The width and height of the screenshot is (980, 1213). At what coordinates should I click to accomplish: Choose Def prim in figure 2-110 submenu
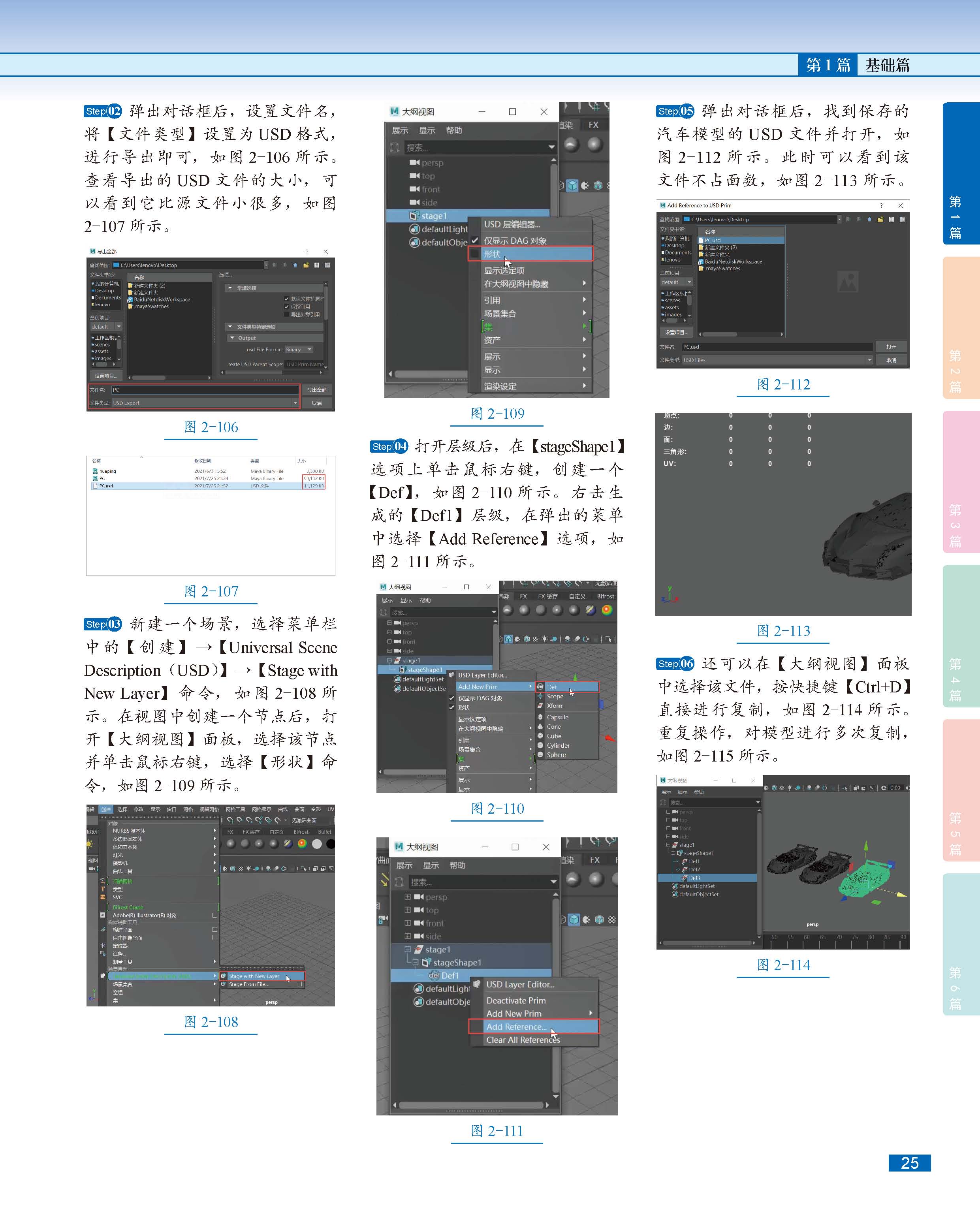[x=567, y=687]
